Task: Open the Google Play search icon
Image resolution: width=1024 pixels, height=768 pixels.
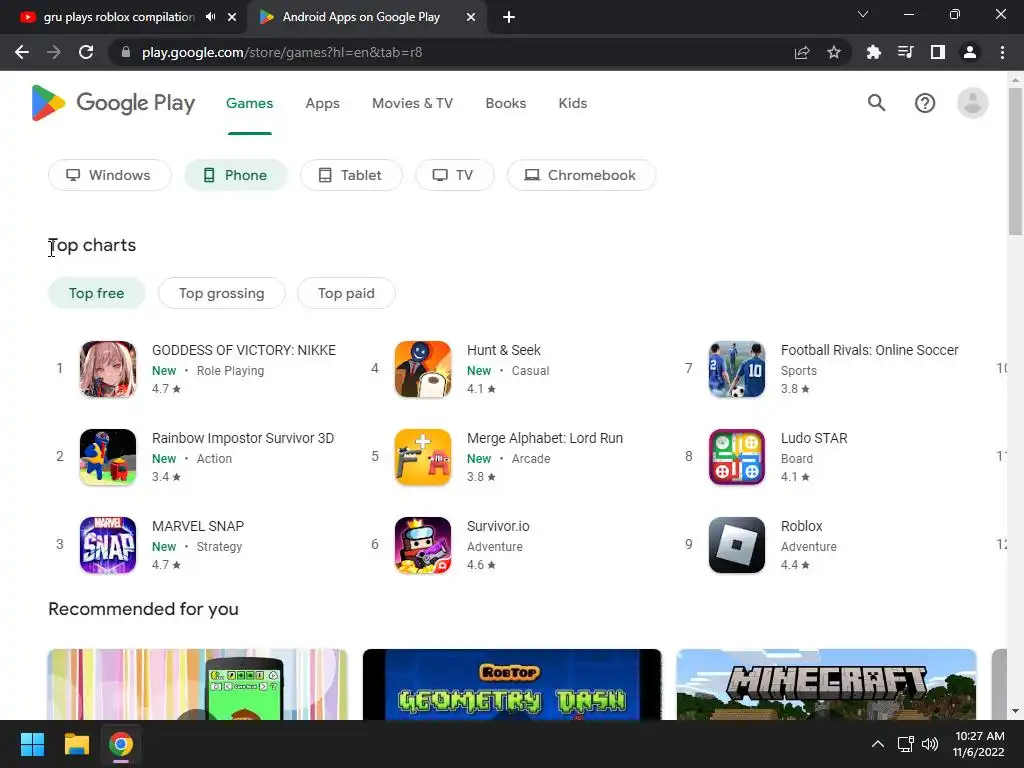Action: tap(876, 103)
